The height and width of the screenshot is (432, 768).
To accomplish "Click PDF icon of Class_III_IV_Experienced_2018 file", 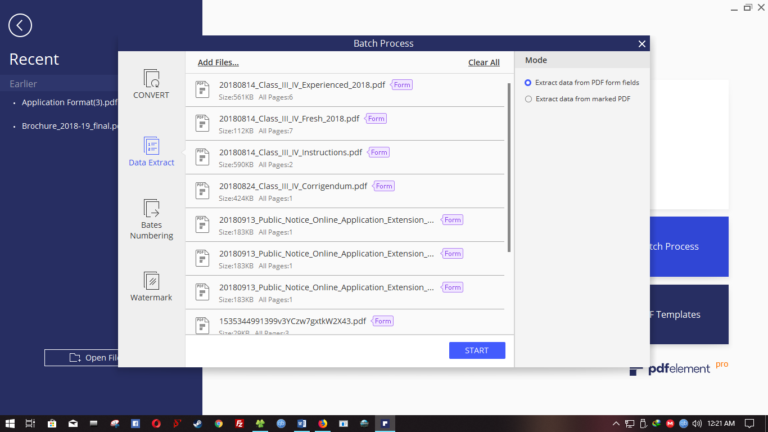I will click(203, 89).
